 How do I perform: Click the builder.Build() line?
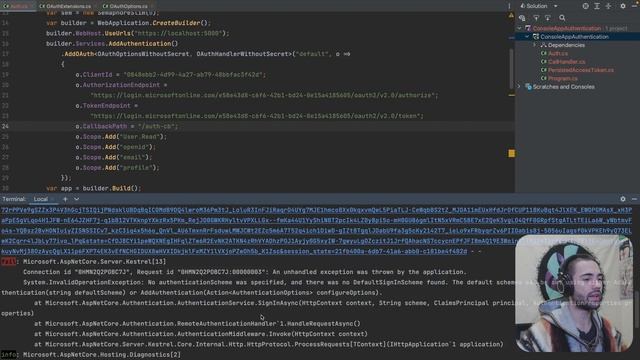[93, 188]
